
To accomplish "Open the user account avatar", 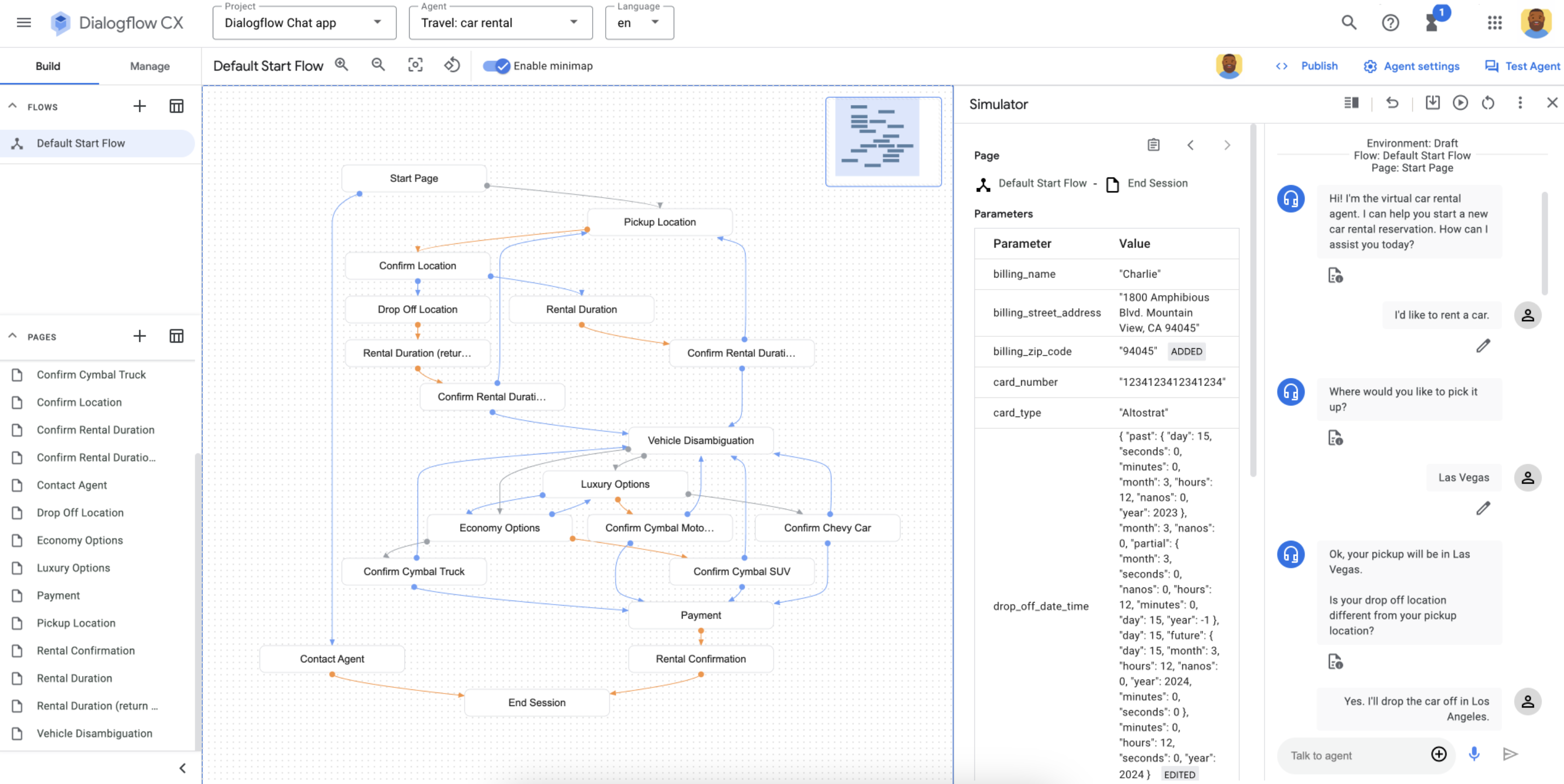I will pyautogui.click(x=1536, y=23).
